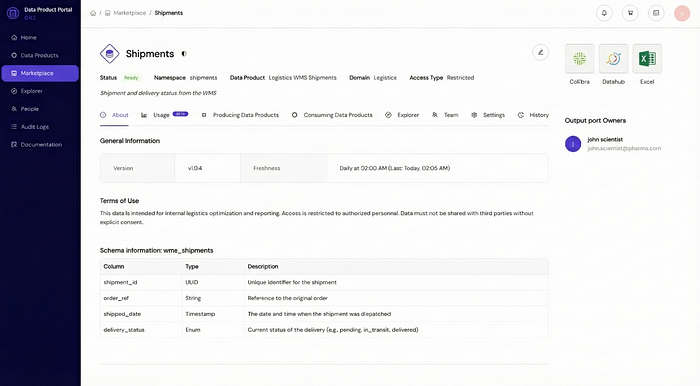
Task: Click the shipments namespace value
Action: pyautogui.click(x=204, y=78)
